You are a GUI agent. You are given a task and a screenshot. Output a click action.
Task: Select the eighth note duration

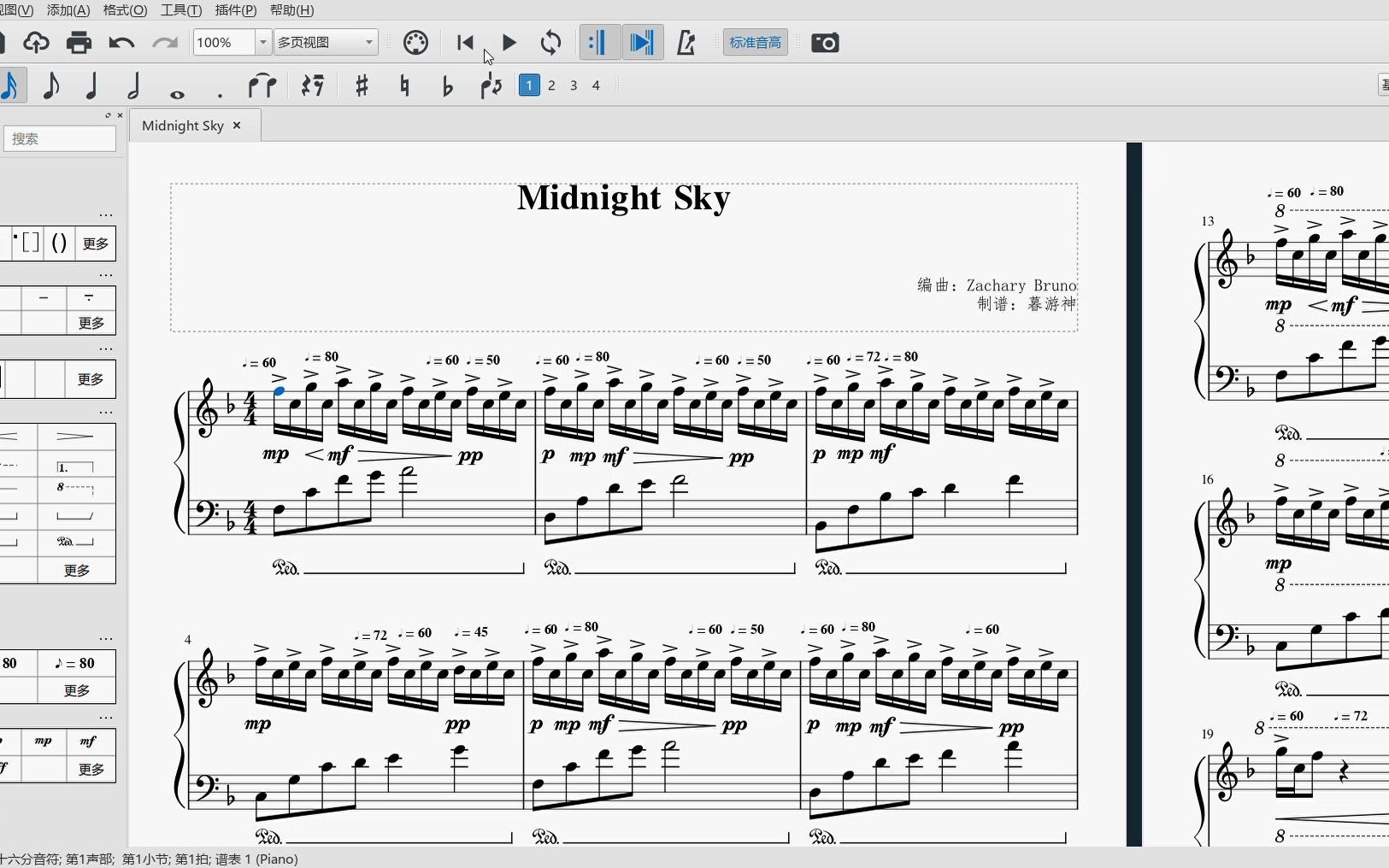tap(51, 85)
